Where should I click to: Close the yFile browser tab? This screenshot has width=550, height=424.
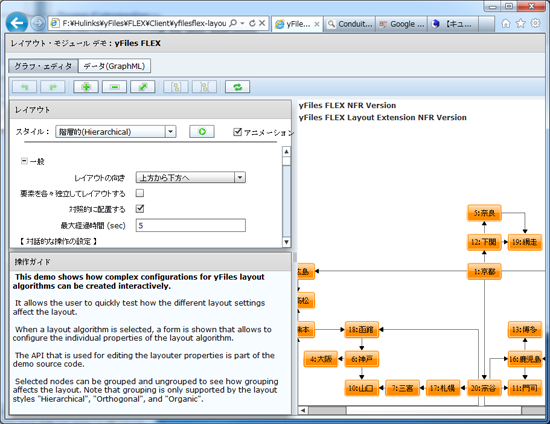(x=317, y=24)
